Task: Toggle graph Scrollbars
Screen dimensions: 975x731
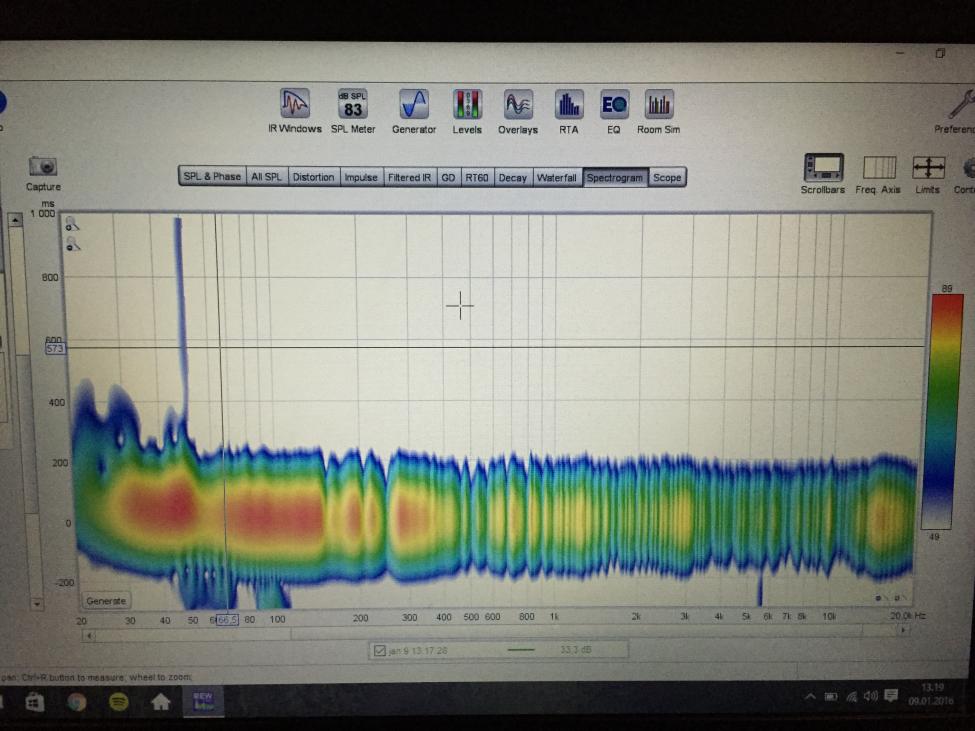Action: click(823, 173)
